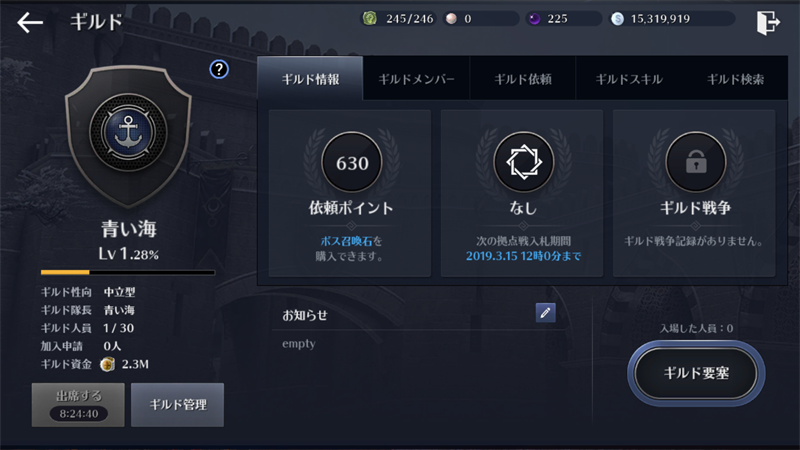Screen dimensions: 800x450
Task: Click the anchor guild emblem
Action: pos(128,132)
